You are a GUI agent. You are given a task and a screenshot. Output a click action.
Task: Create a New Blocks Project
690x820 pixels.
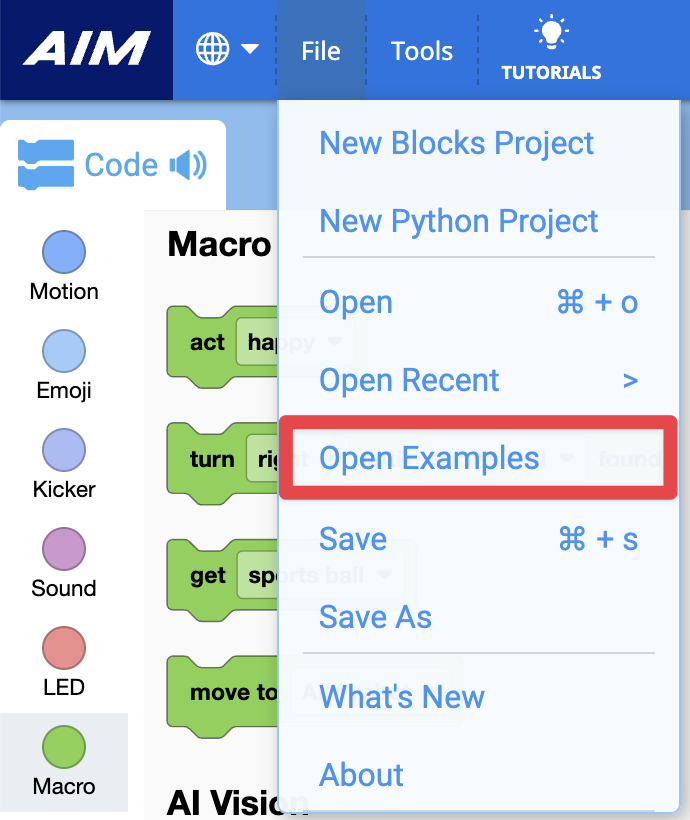tap(456, 143)
